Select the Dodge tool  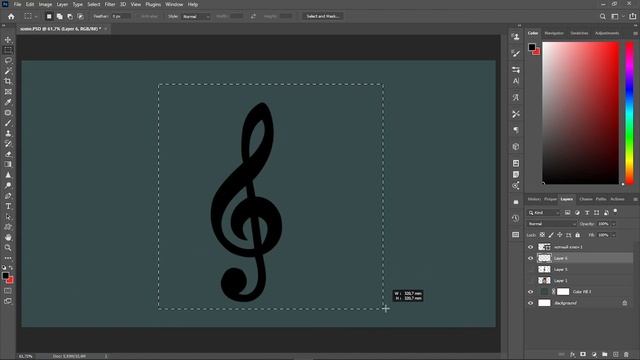point(8,185)
